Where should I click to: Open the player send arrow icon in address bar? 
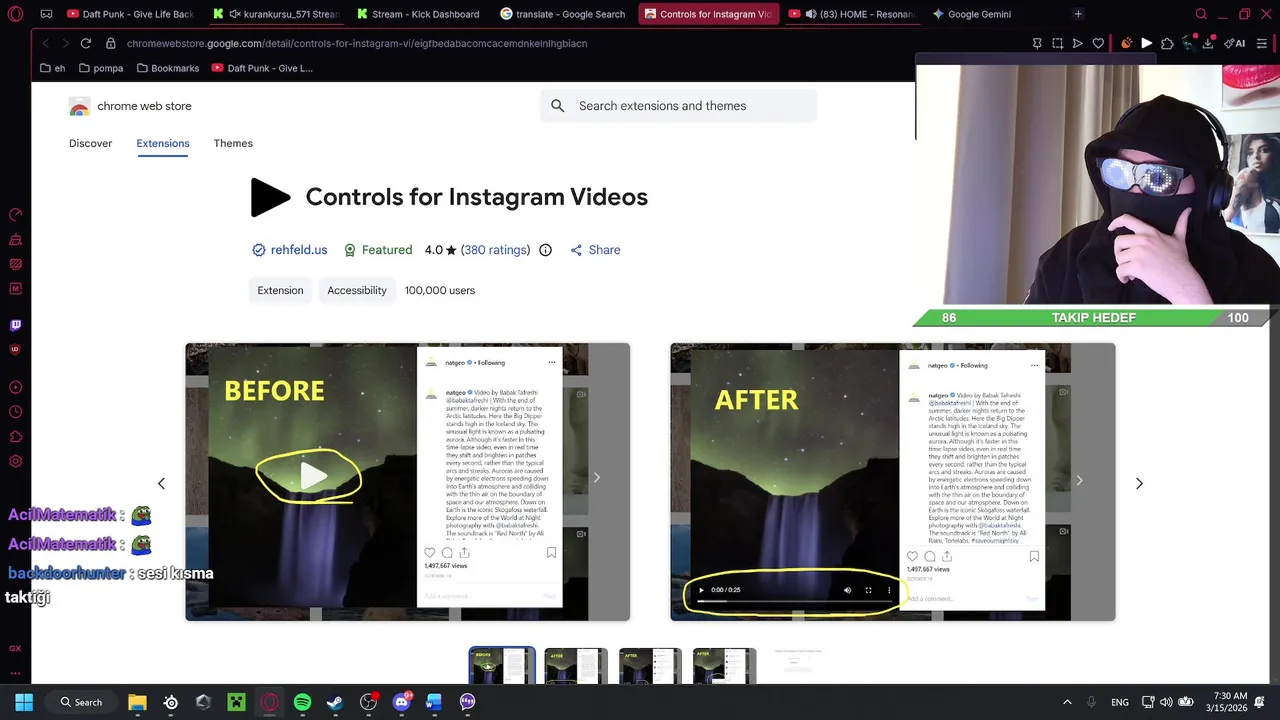click(1077, 44)
